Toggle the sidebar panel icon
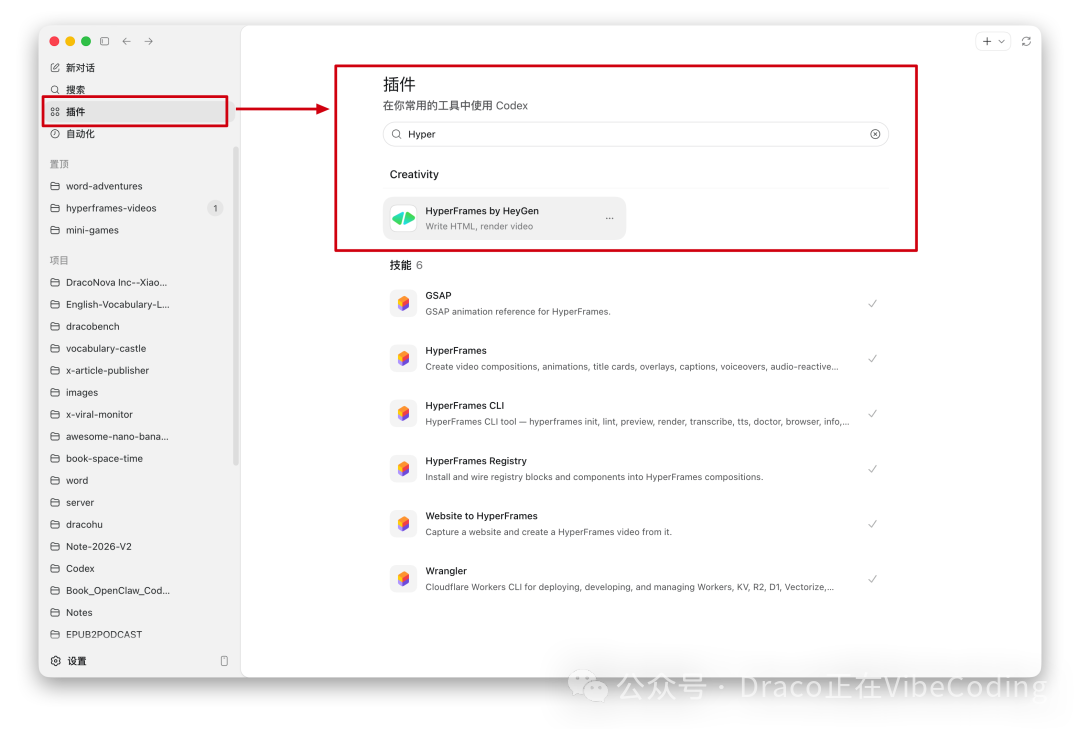 coord(105,41)
